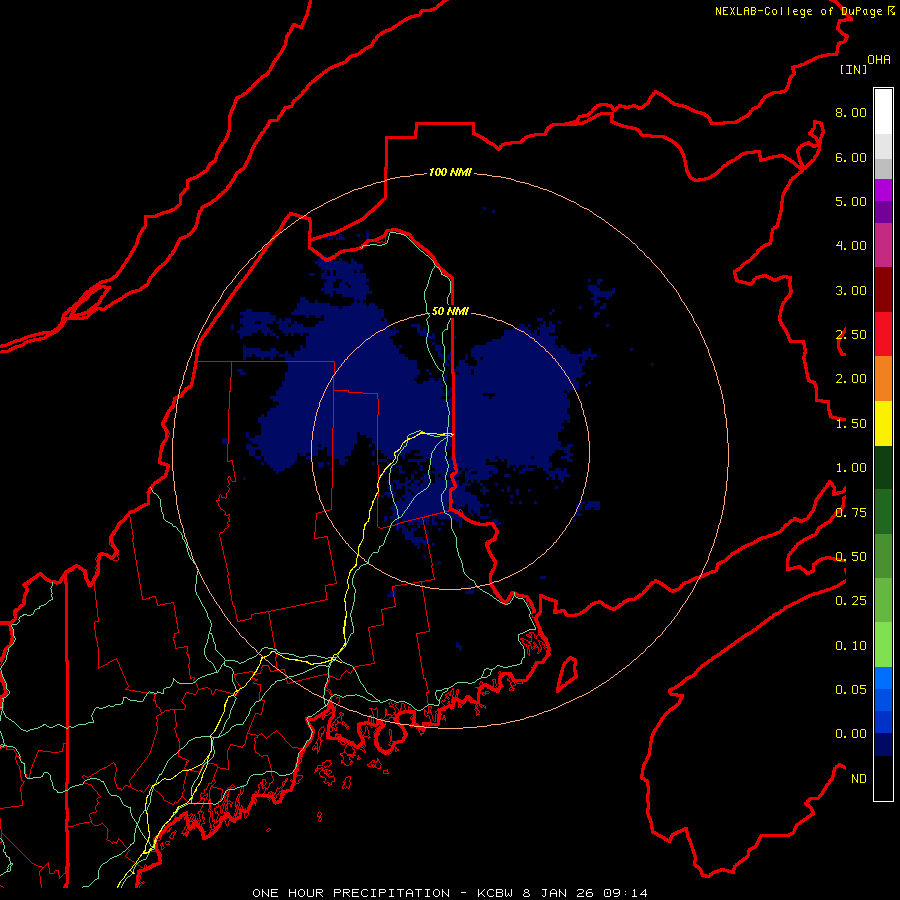
Task: Click the 5.00 legend value
Action: [851, 201]
